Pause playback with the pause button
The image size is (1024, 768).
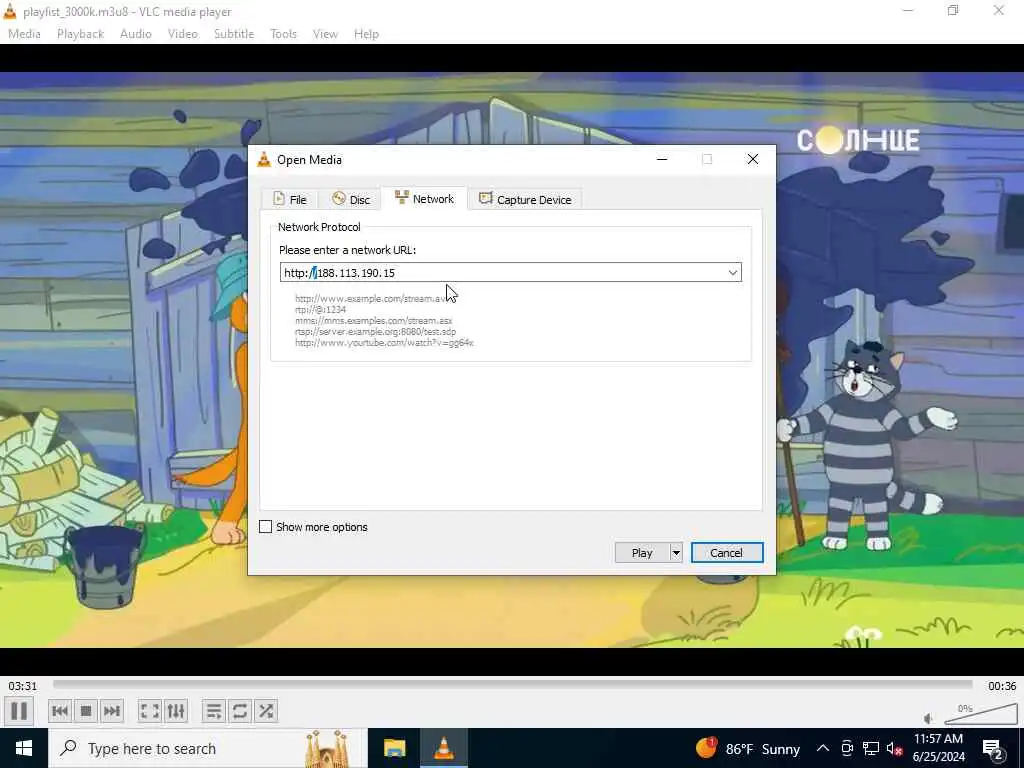click(x=19, y=711)
